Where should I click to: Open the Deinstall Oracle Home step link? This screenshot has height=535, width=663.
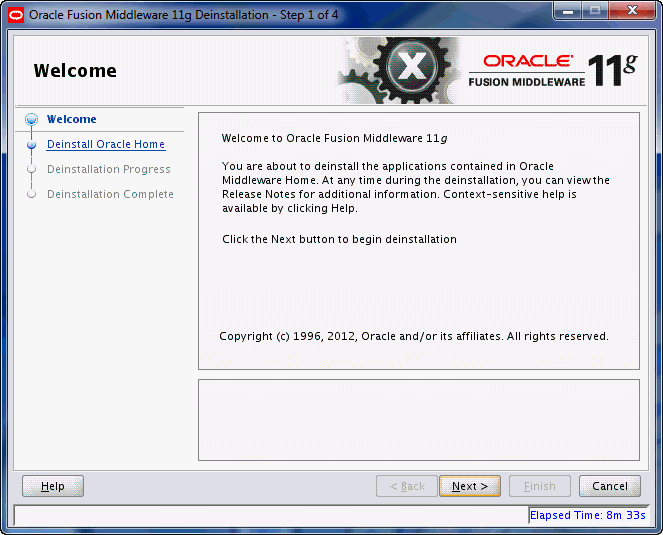[105, 144]
